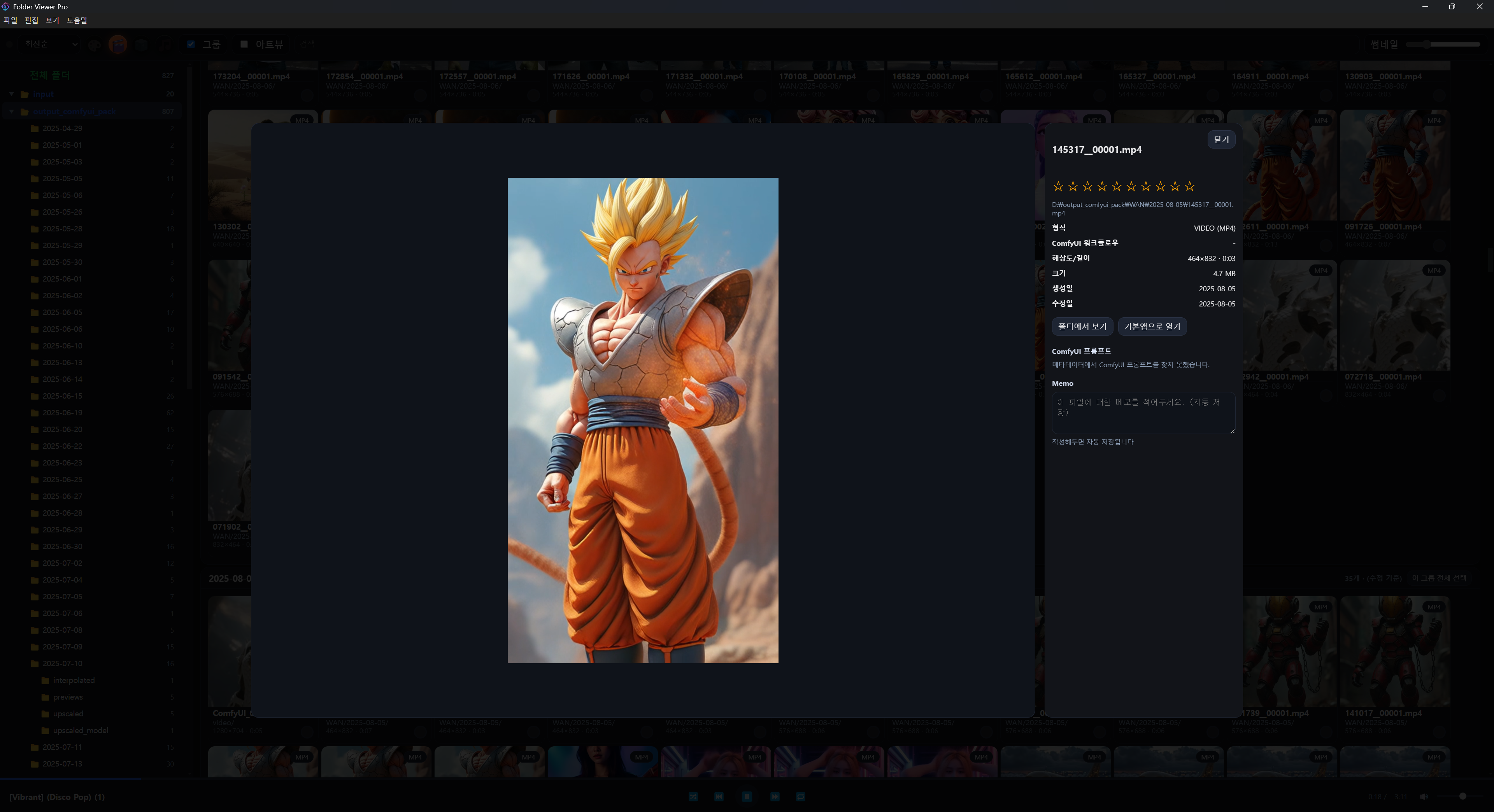Open the 파일 menu

[x=11, y=20]
